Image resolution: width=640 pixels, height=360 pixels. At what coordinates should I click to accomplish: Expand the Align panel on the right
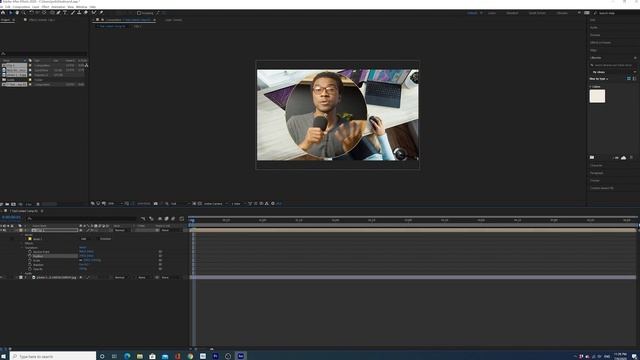[593, 50]
